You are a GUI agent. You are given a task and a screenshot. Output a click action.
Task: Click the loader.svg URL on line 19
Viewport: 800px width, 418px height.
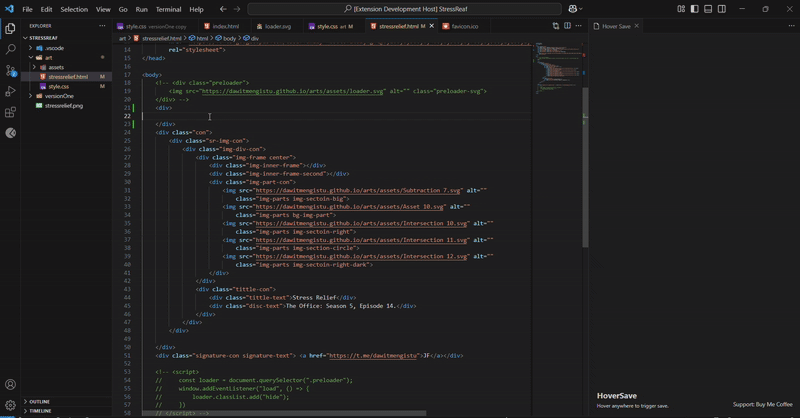(293, 91)
